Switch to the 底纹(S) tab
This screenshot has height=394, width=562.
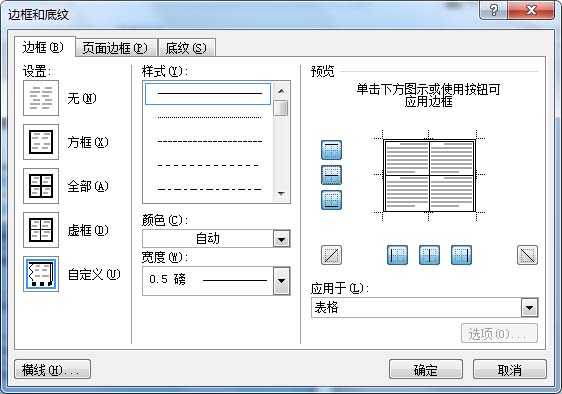[186, 48]
